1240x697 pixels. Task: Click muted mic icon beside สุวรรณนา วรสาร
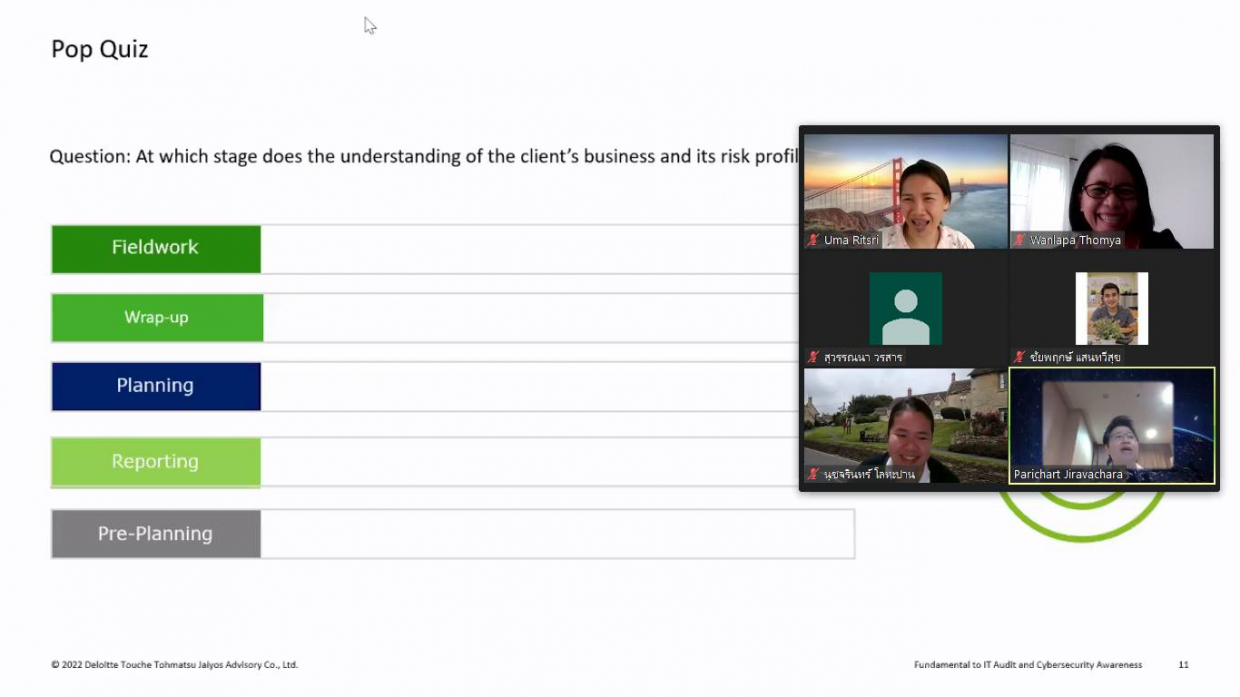(x=813, y=357)
